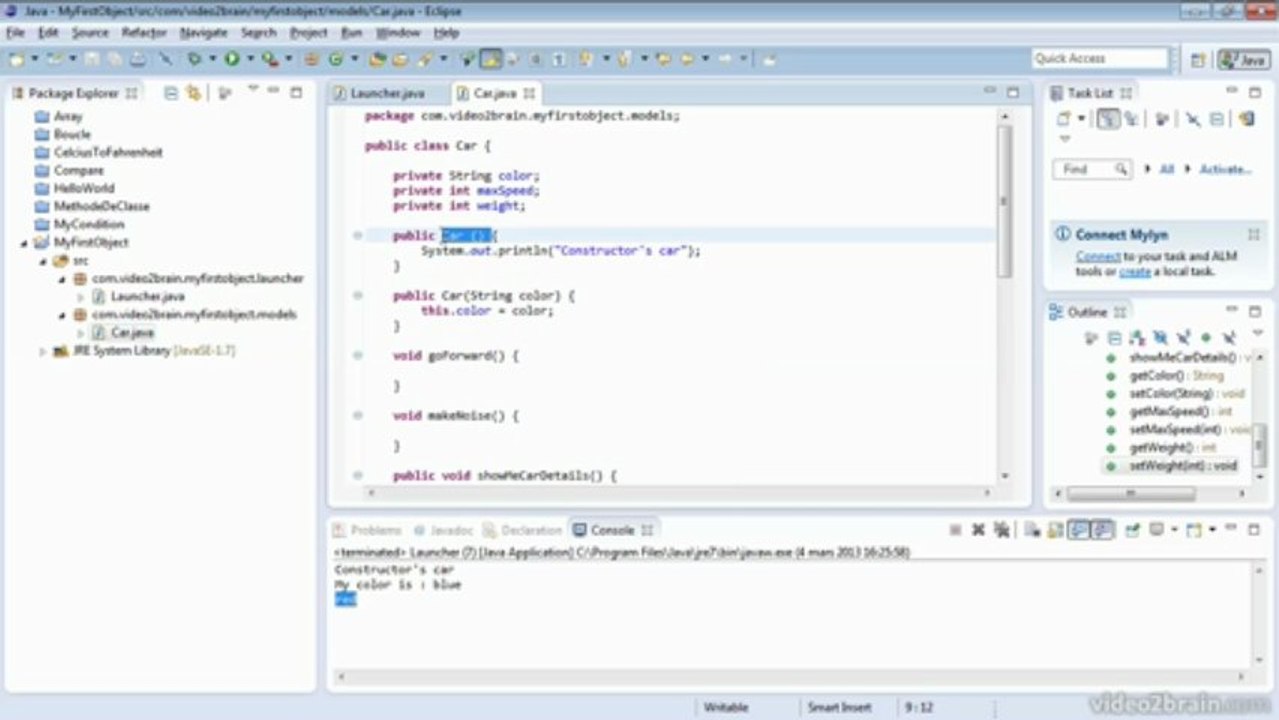Expand the JRE System Library node

(44, 351)
